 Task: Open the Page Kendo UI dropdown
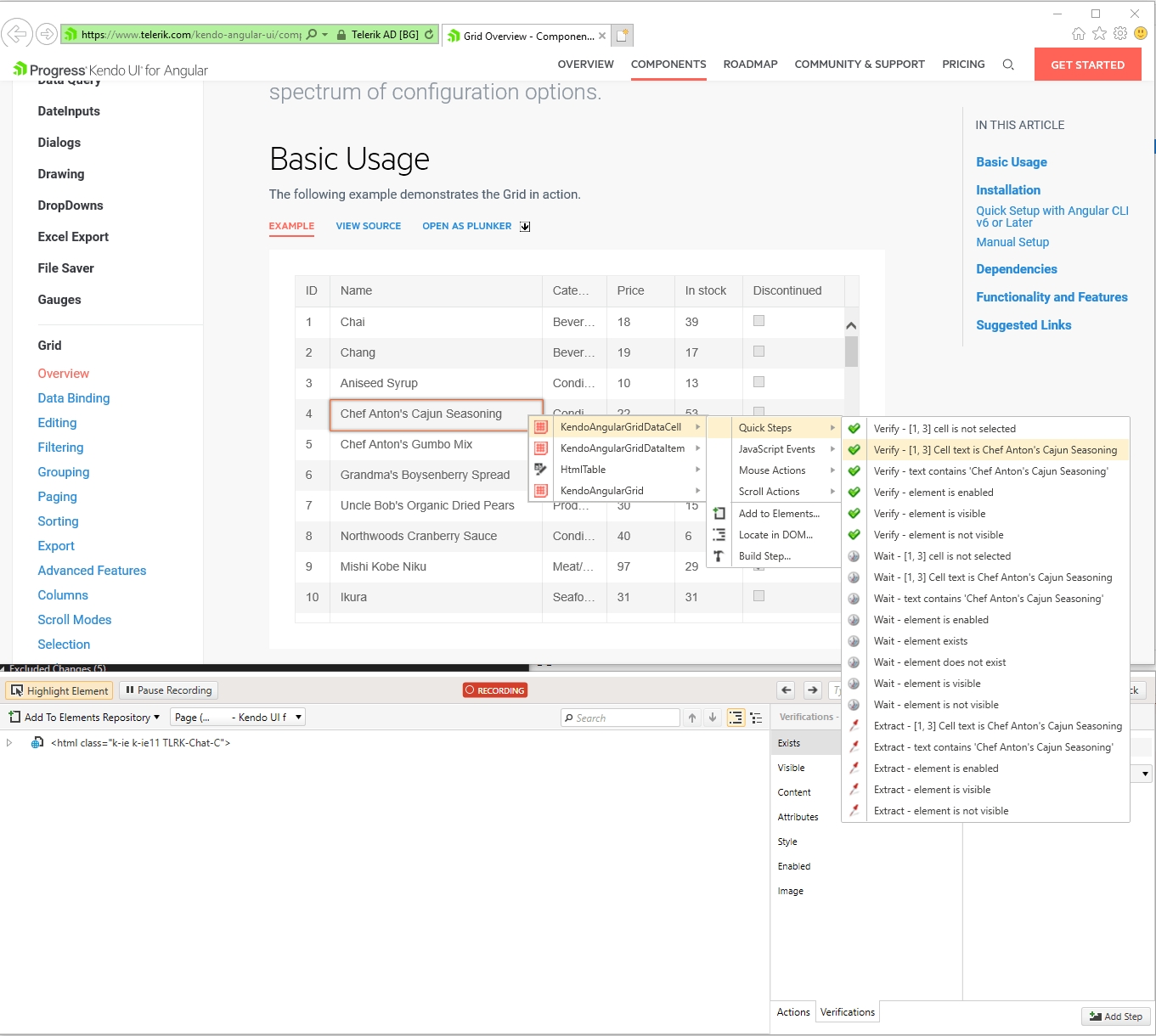point(238,718)
